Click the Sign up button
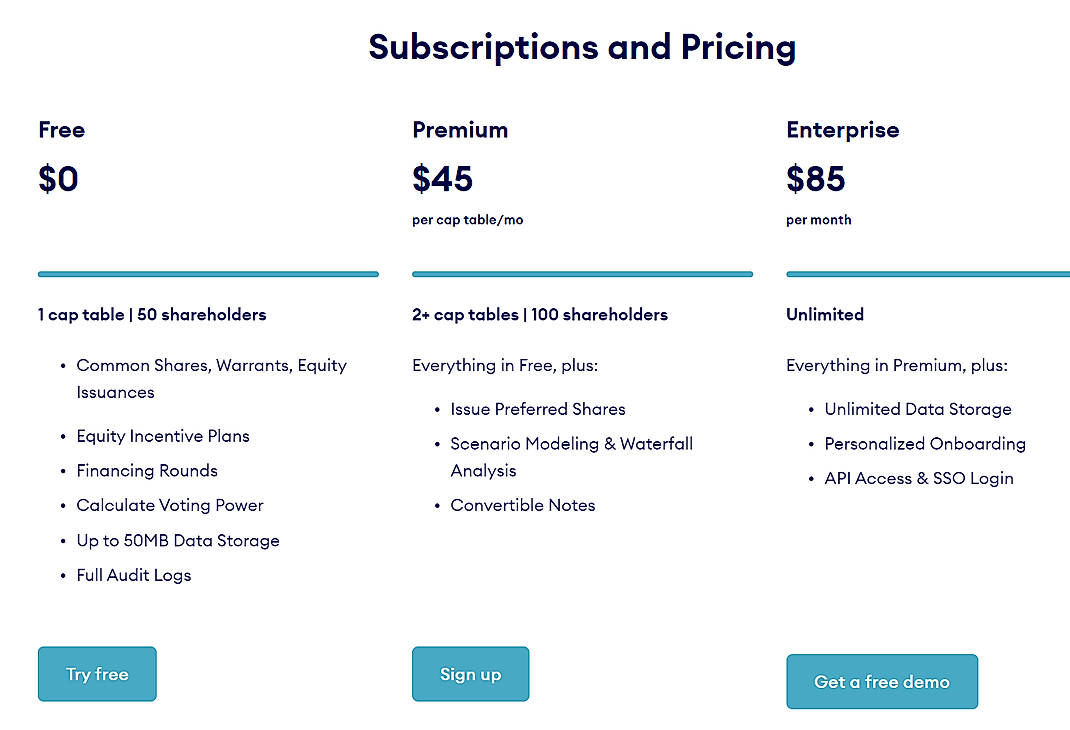This screenshot has height=730, width=1070. 470,674
